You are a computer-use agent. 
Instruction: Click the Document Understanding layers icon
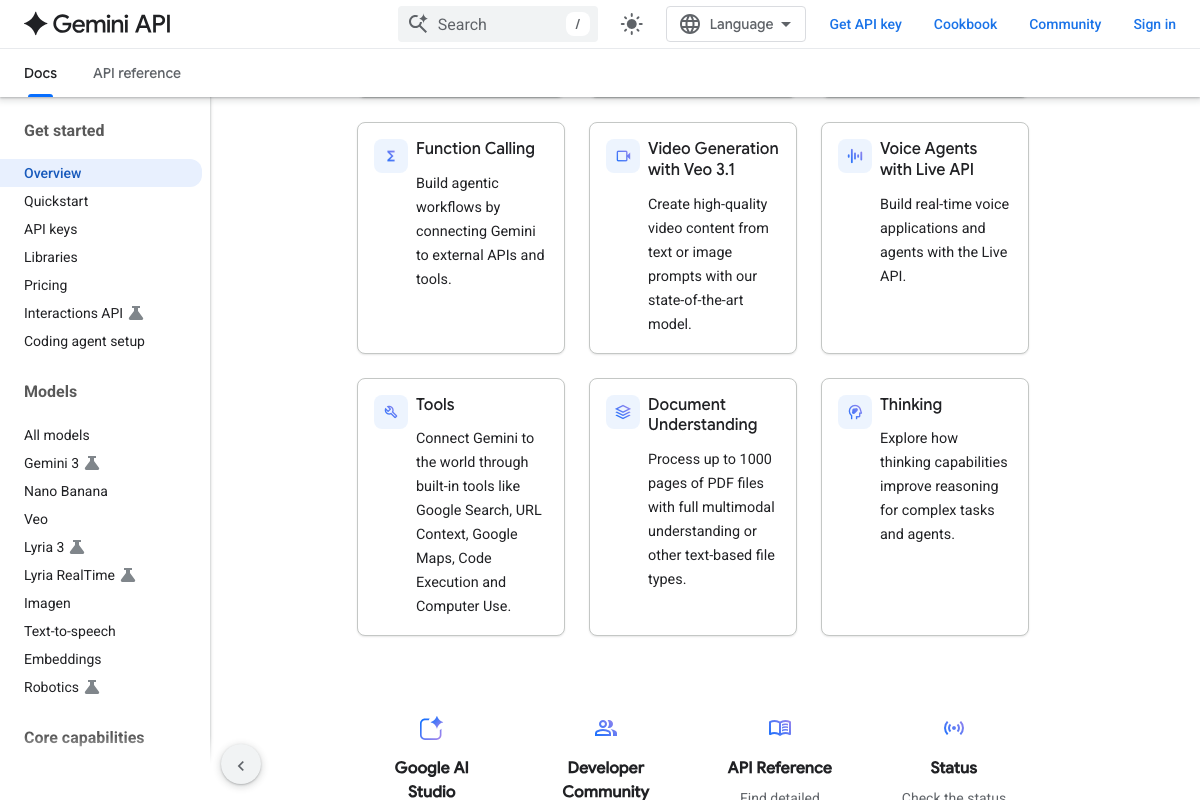click(x=623, y=412)
